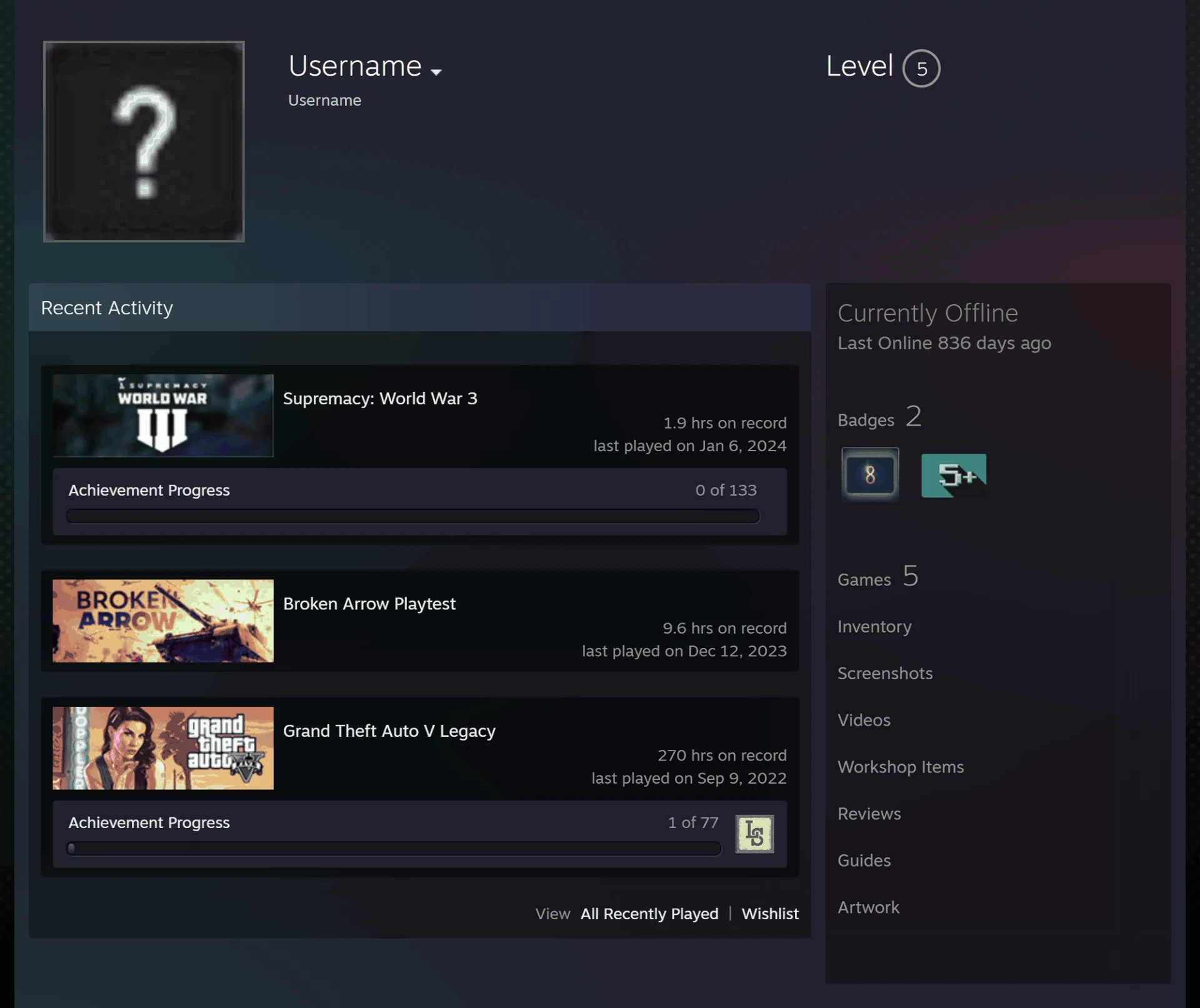Open the Workshop Items link
Screen dimensions: 1200x1008
pos(901,767)
